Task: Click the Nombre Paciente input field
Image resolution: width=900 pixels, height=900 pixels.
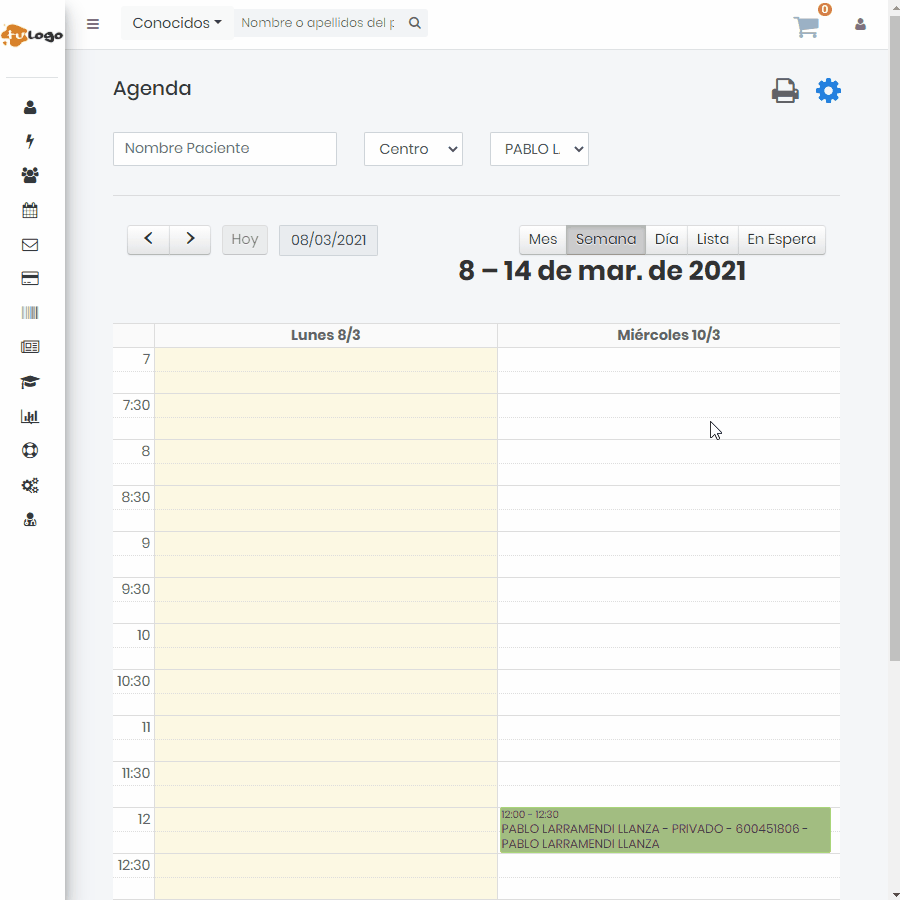Action: (225, 149)
